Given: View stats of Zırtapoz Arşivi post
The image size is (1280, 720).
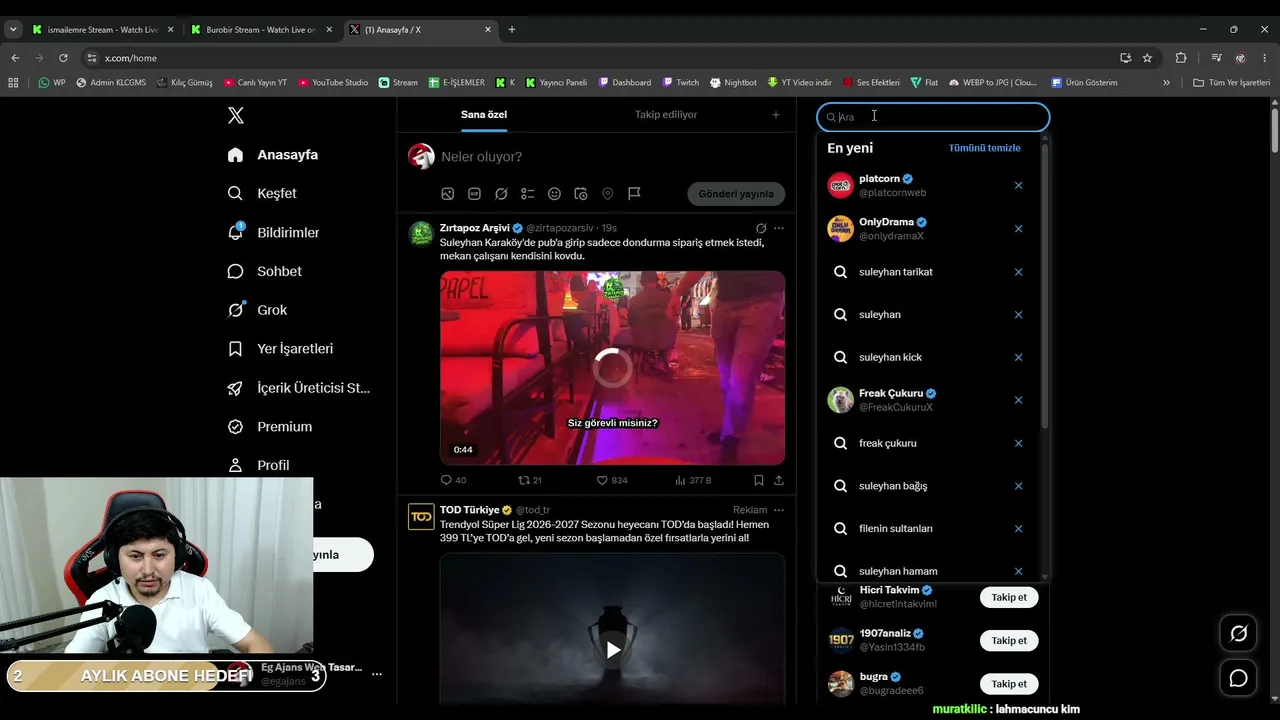Looking at the screenshot, I should (693, 480).
